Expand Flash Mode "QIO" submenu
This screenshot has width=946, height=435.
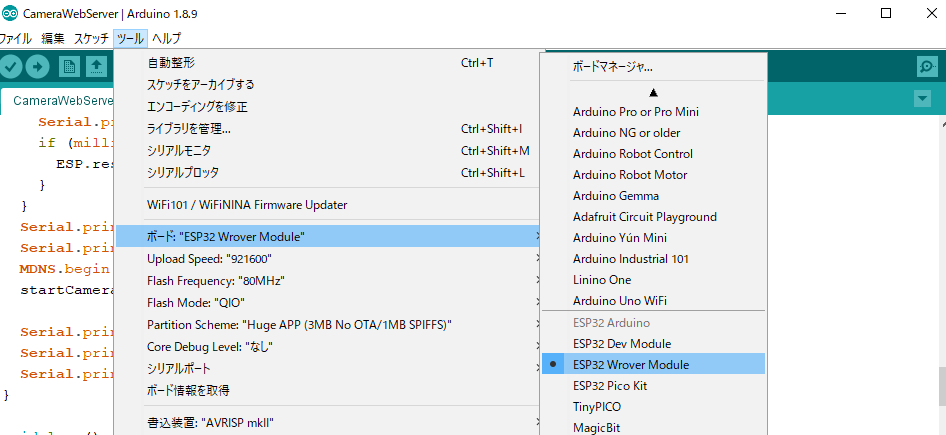(329, 302)
